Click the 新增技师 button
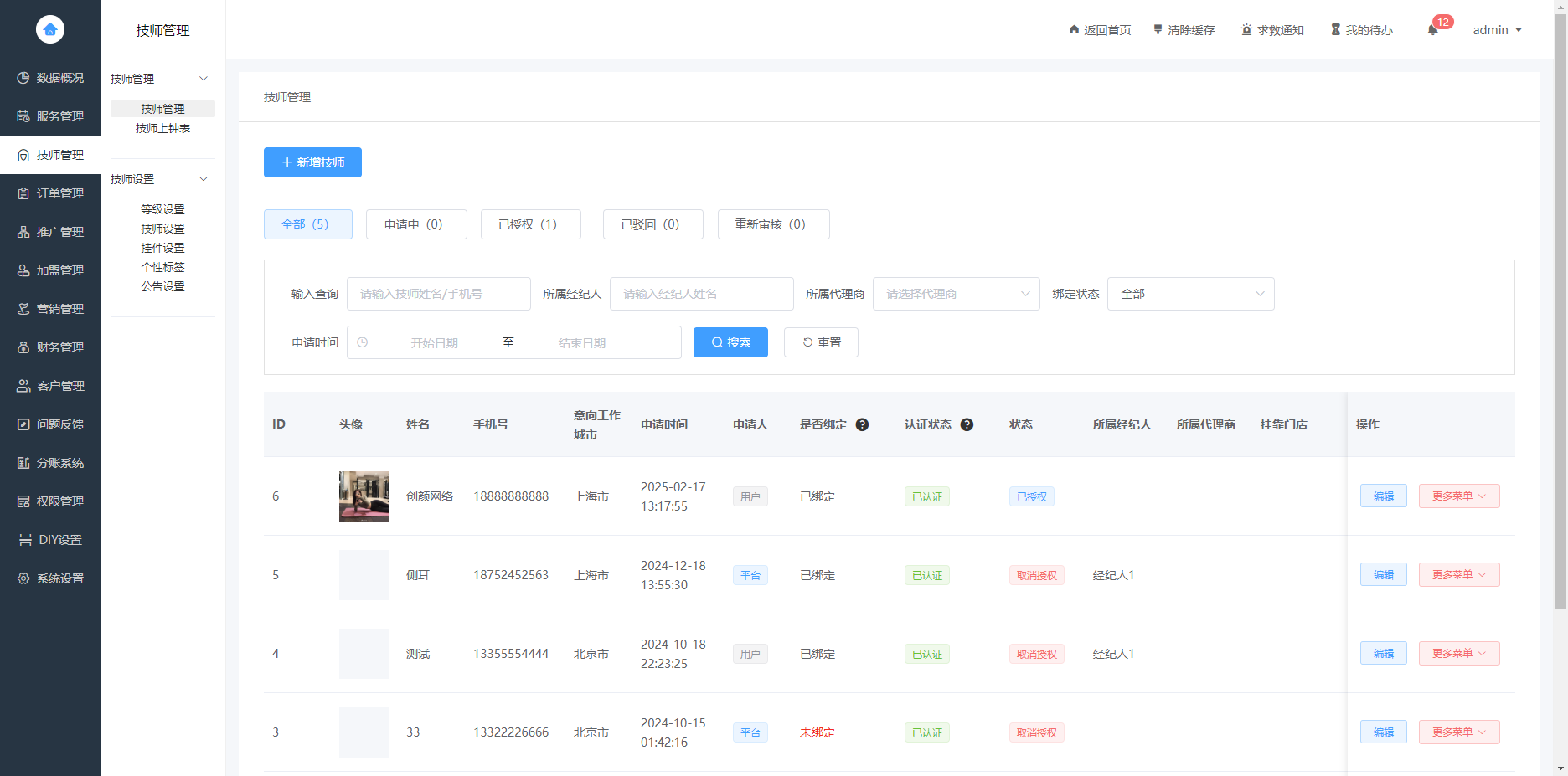 (x=312, y=162)
